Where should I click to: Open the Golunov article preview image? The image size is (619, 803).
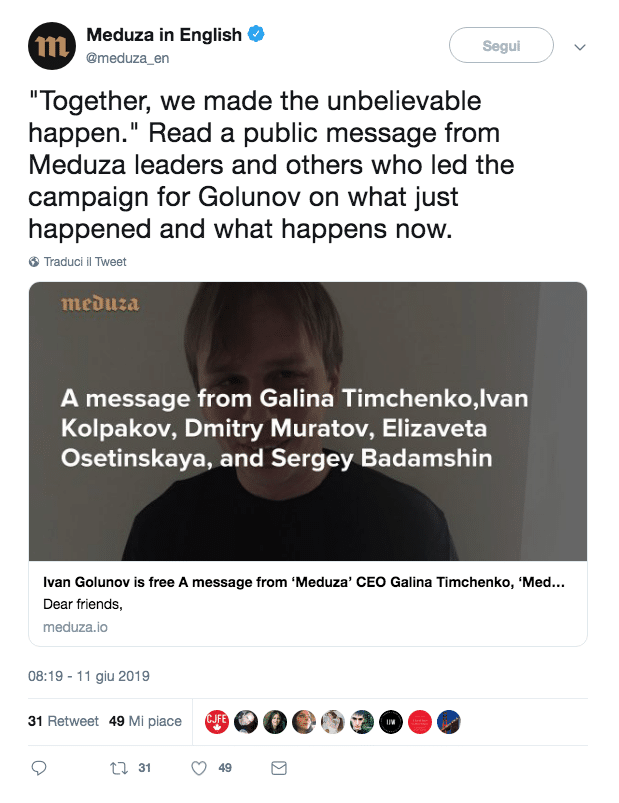tap(307, 421)
